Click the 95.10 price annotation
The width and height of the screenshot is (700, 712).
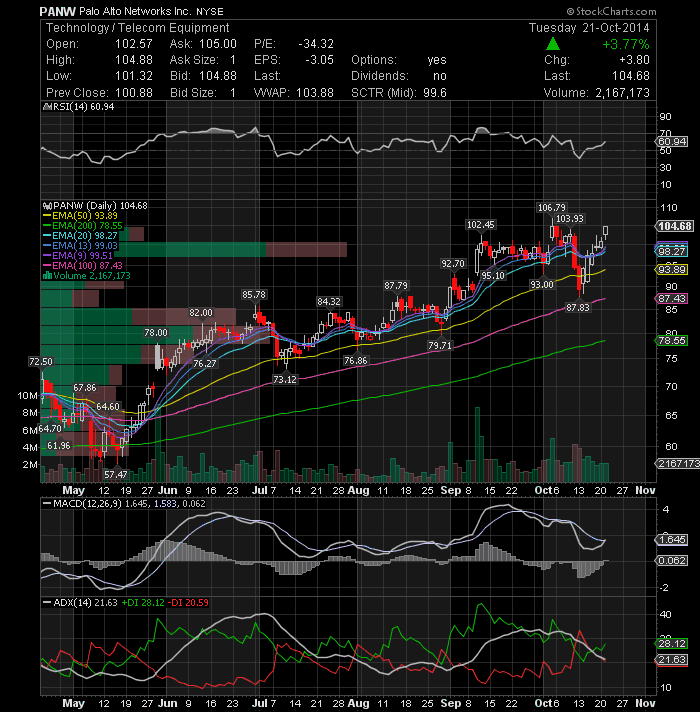click(493, 275)
